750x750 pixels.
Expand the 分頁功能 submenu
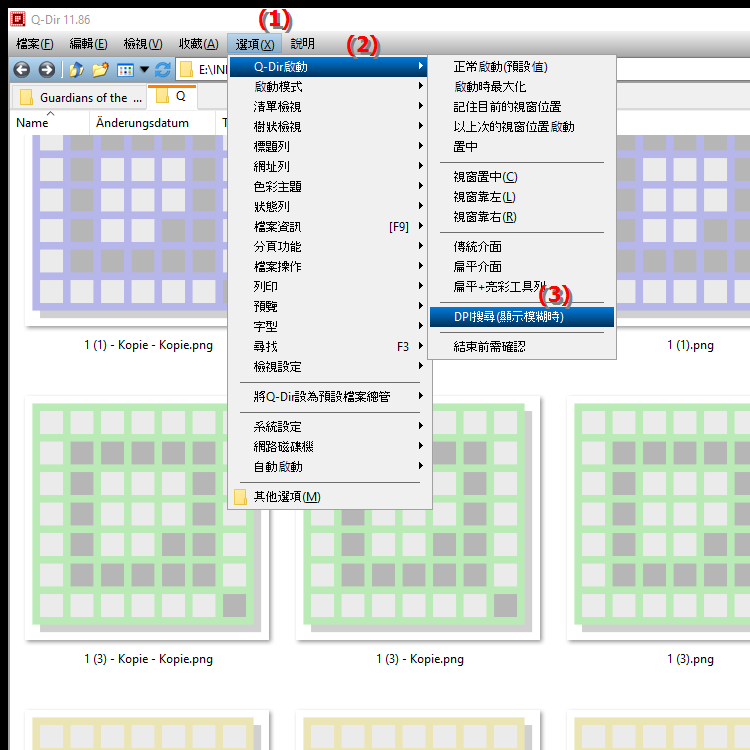point(329,247)
